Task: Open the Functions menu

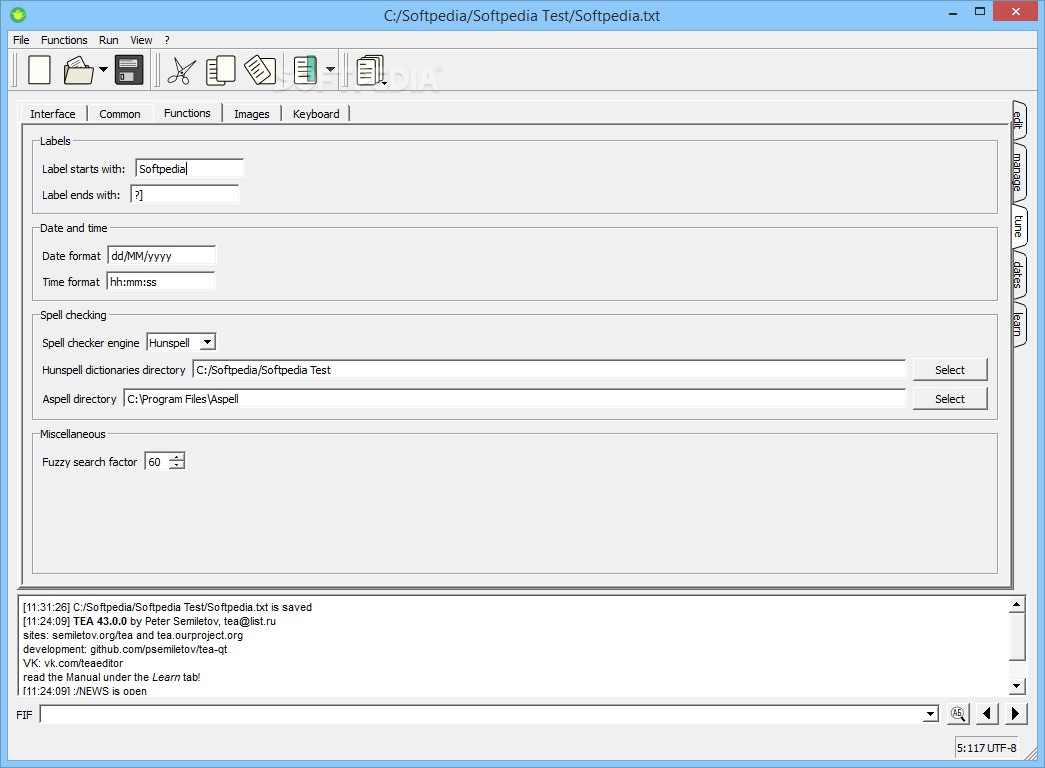Action: (64, 40)
